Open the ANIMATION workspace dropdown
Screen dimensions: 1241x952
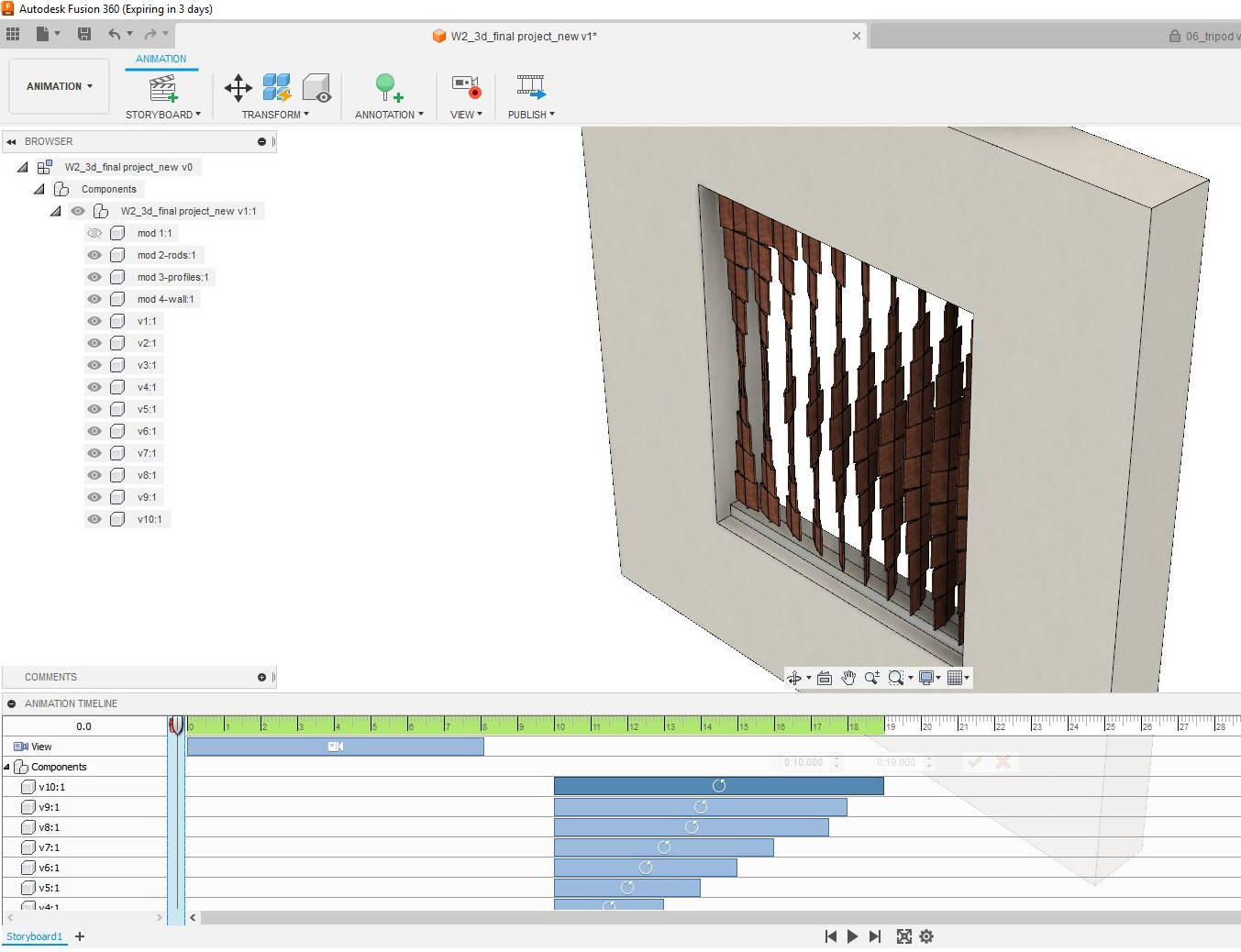(x=60, y=86)
